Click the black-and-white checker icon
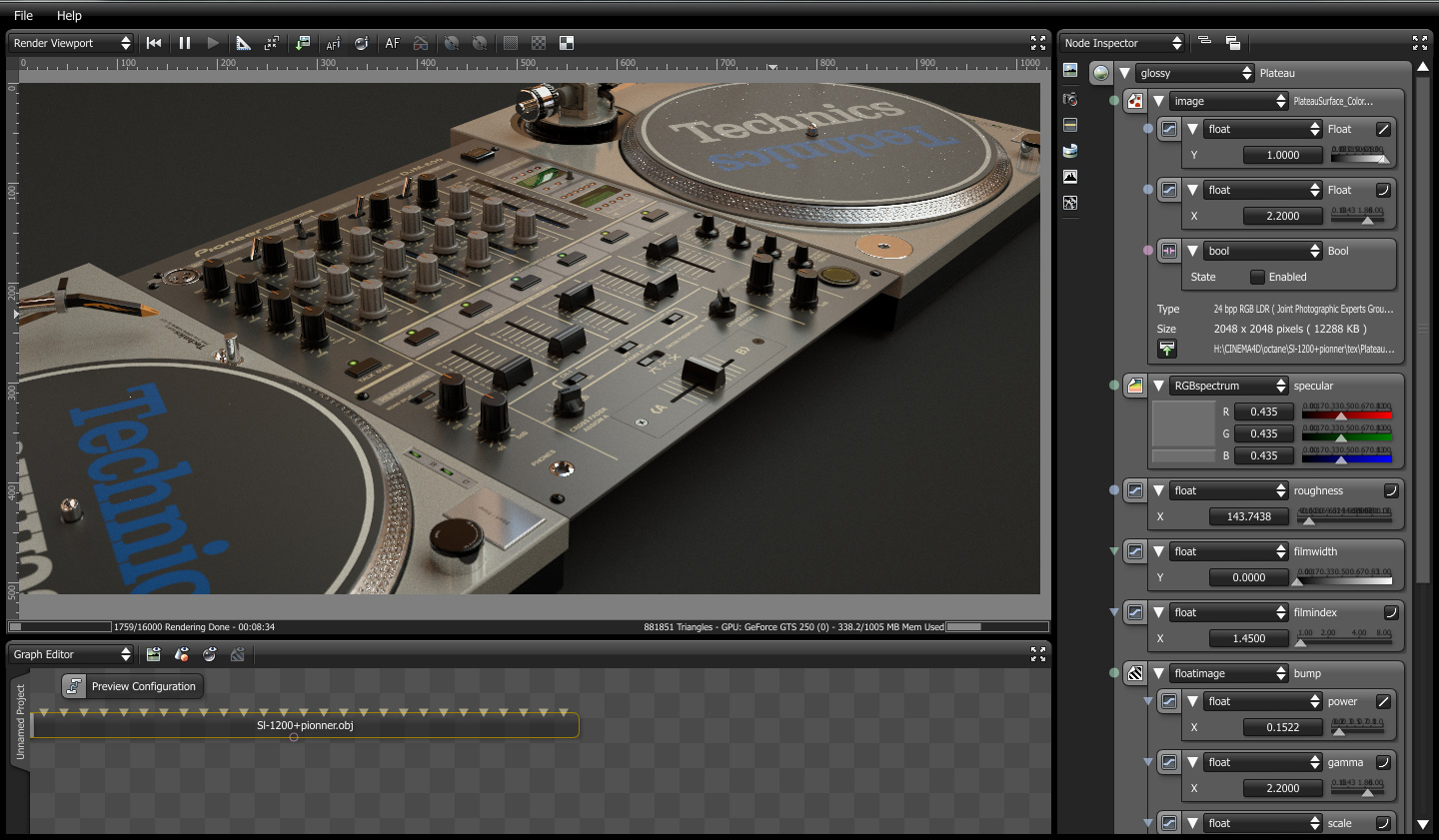 pyautogui.click(x=567, y=43)
